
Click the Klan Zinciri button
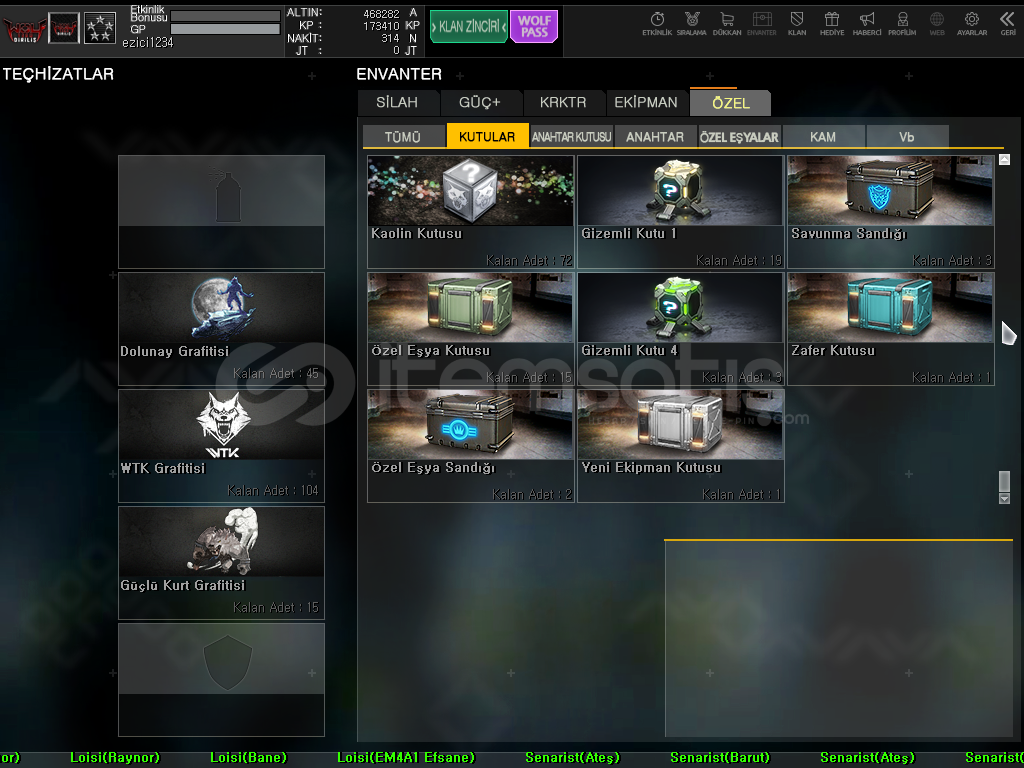(x=468, y=27)
